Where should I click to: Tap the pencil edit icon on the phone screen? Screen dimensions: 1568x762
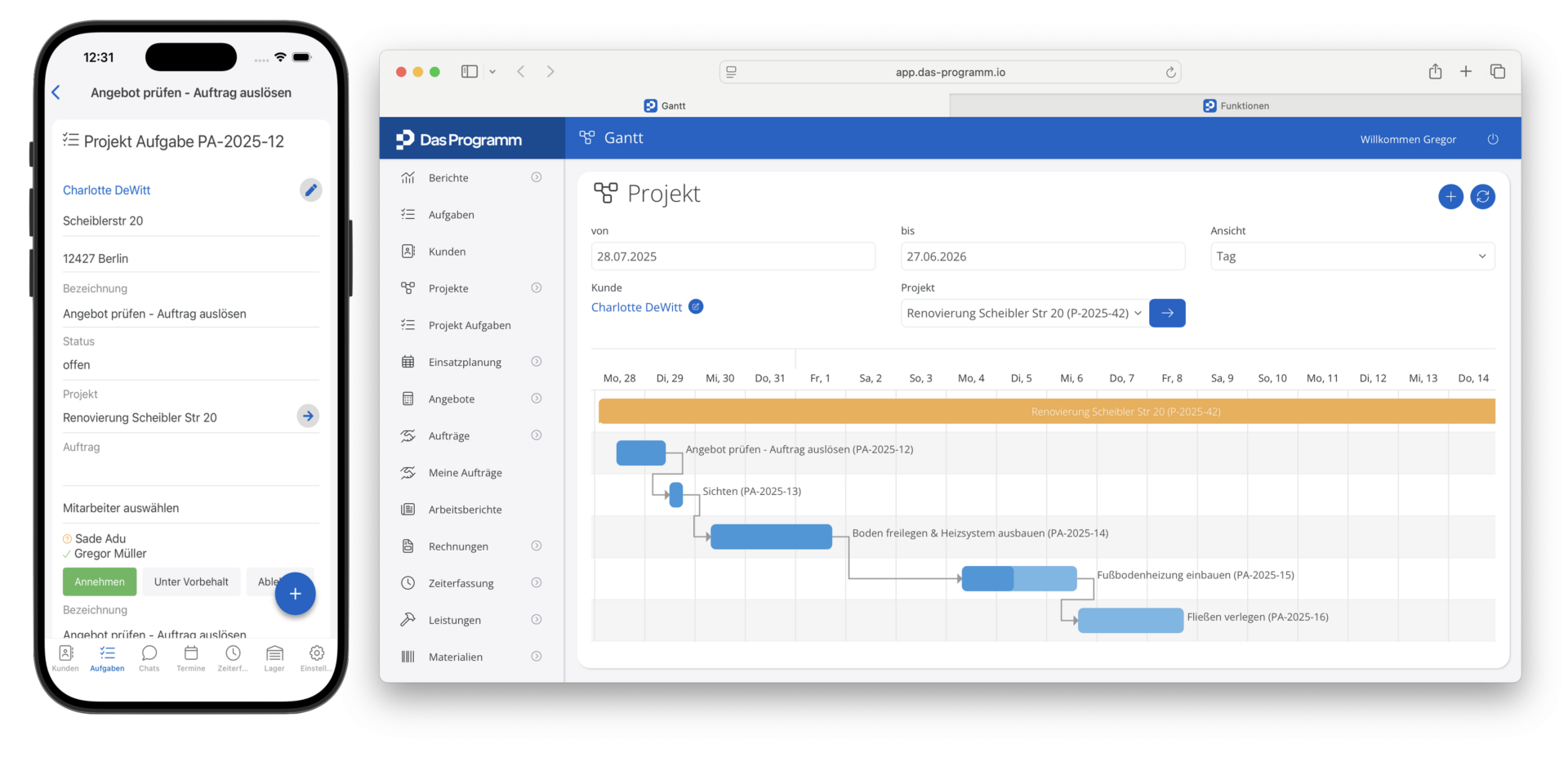tap(310, 190)
